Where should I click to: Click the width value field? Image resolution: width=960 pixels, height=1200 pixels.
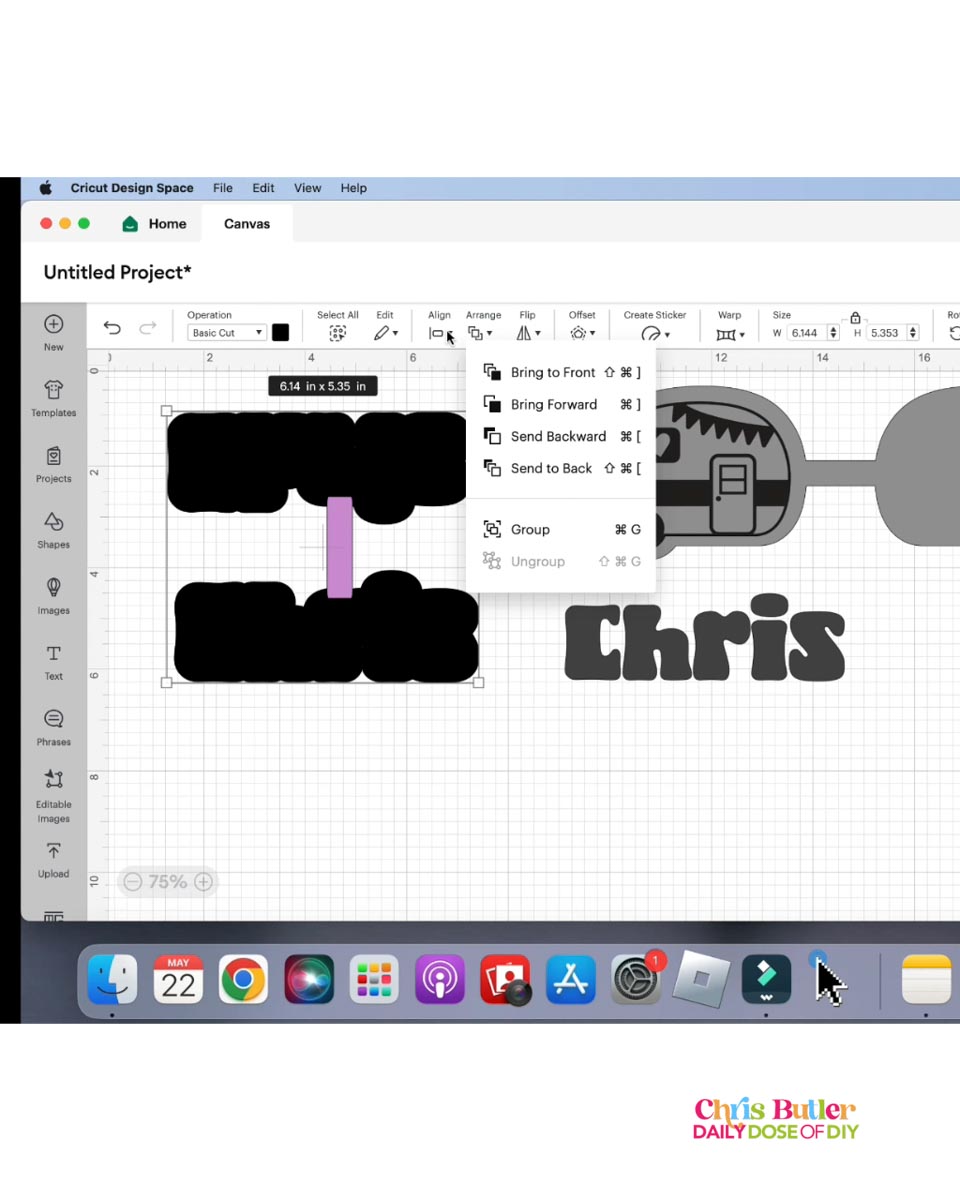pyautogui.click(x=805, y=333)
